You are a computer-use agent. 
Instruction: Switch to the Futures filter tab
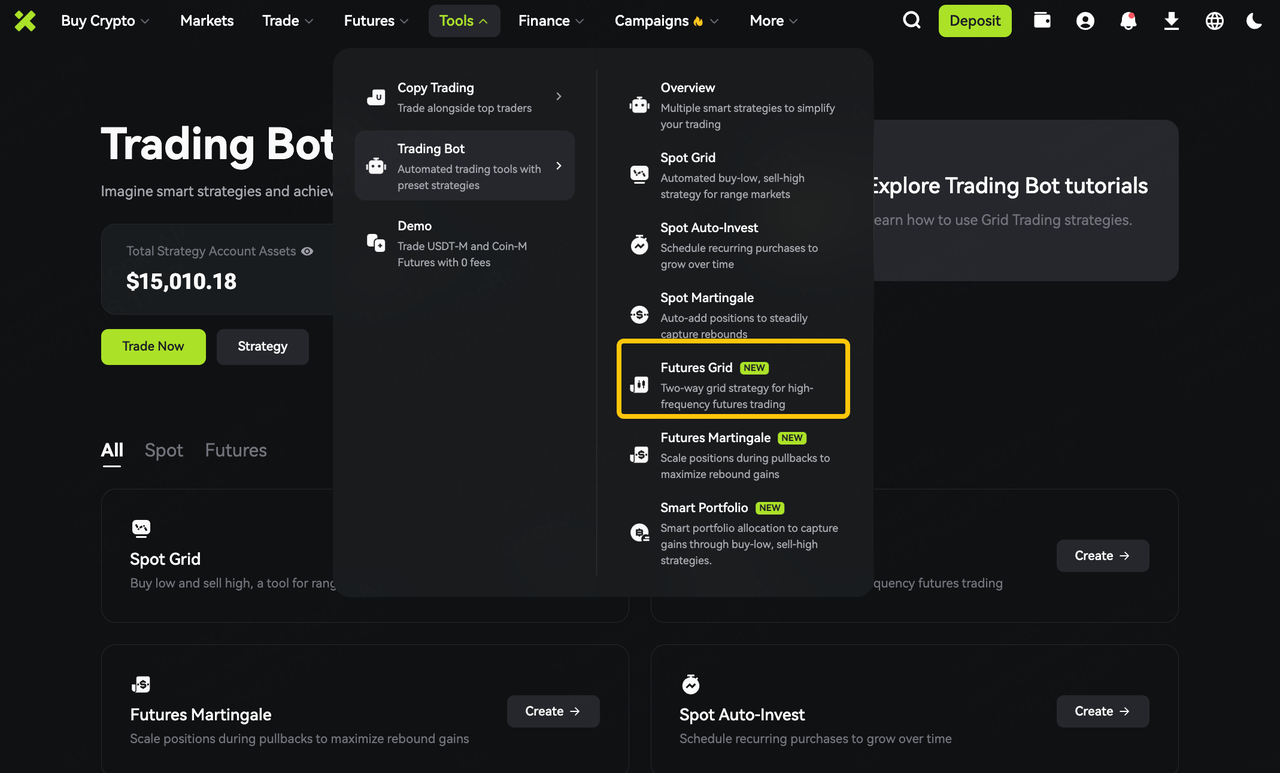point(236,450)
